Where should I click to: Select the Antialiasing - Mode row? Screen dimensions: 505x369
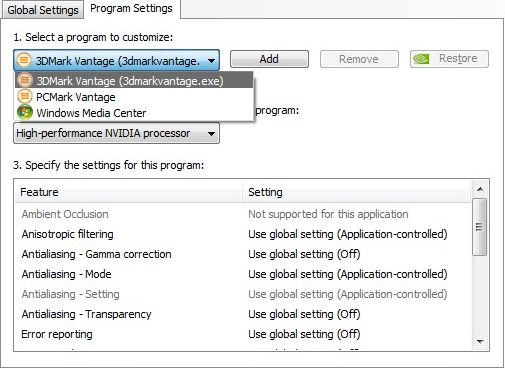point(243,274)
